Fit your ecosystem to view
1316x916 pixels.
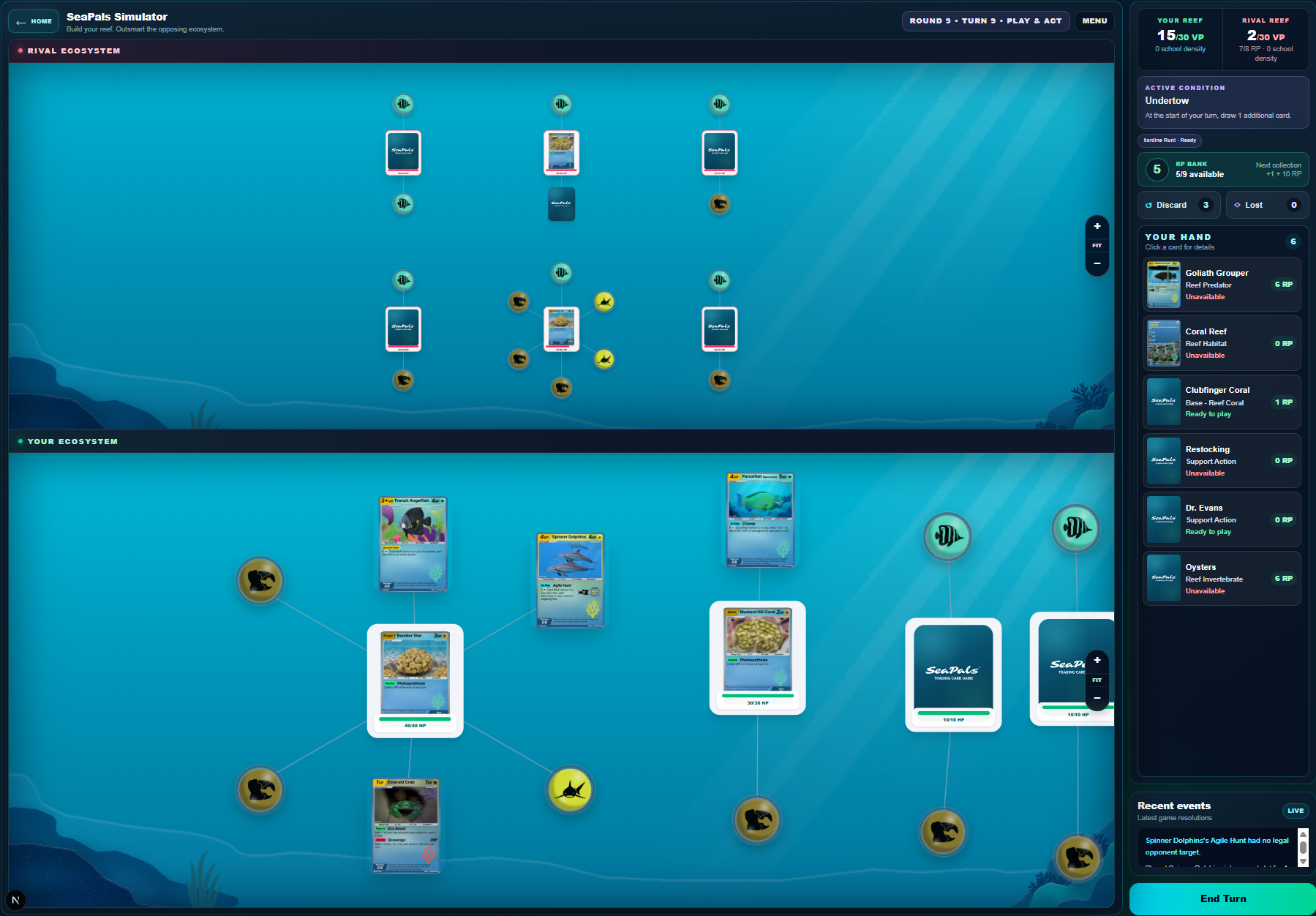[x=1097, y=680]
